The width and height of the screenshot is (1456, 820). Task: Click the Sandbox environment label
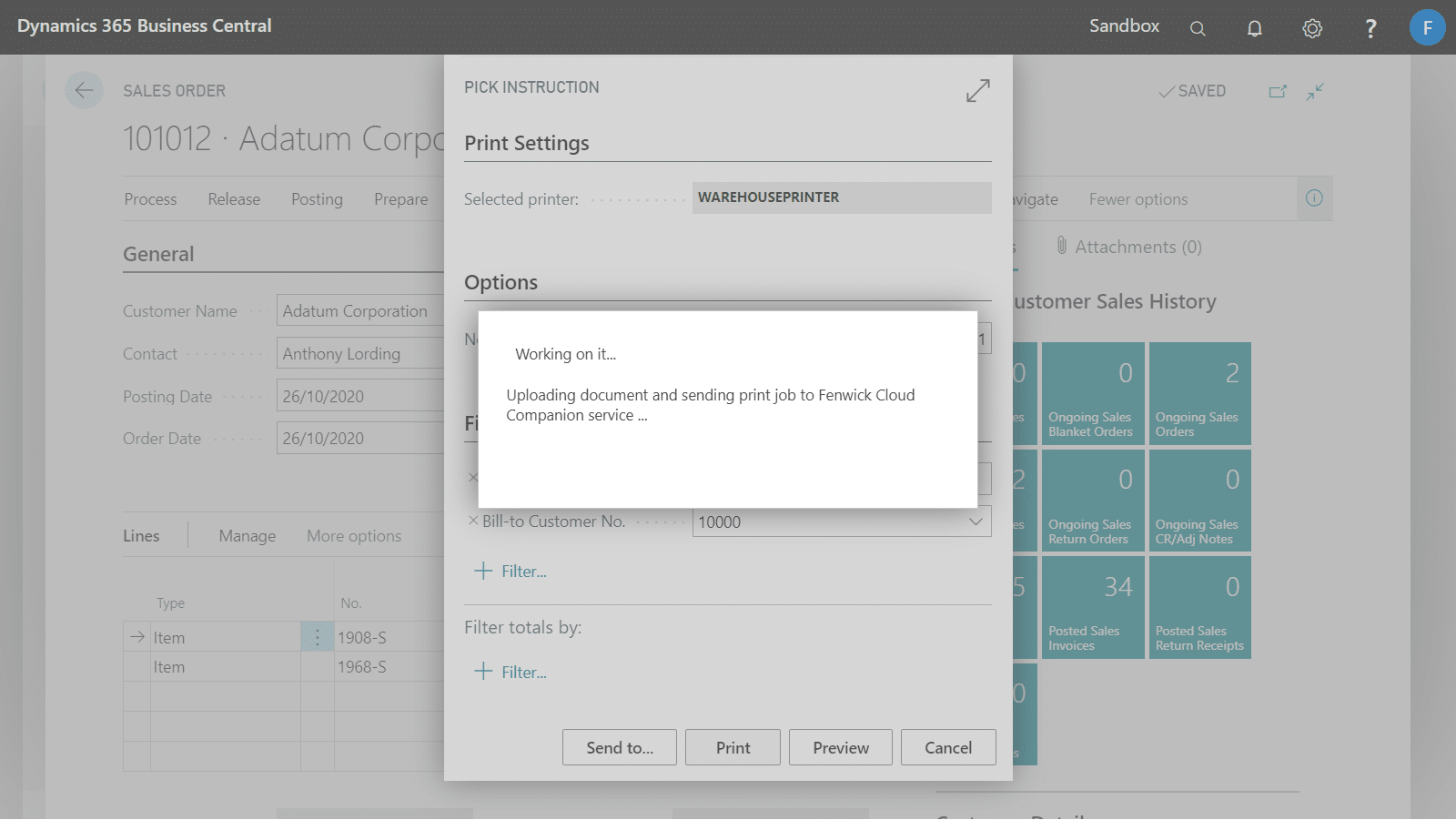pyautogui.click(x=1125, y=26)
